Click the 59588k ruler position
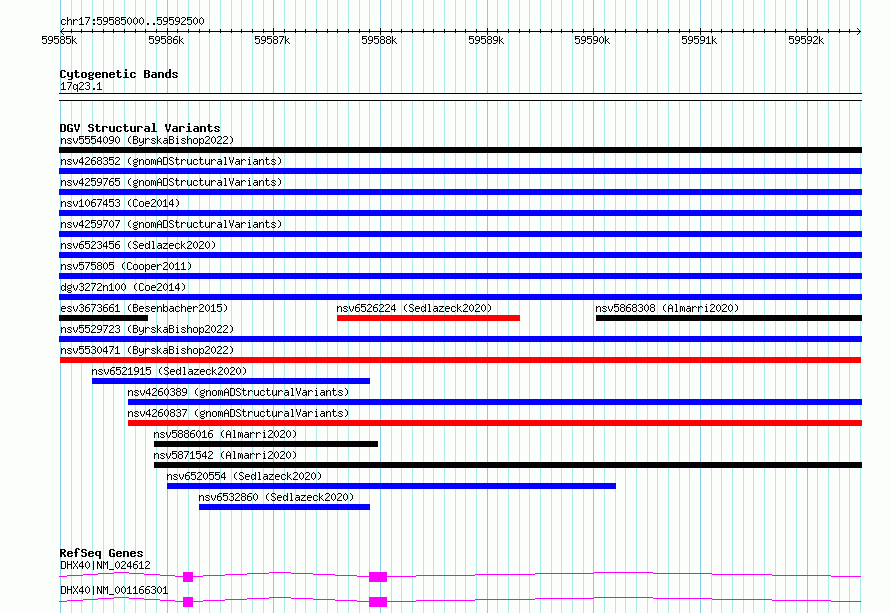Viewport: 890px width, 613px height. [379, 40]
